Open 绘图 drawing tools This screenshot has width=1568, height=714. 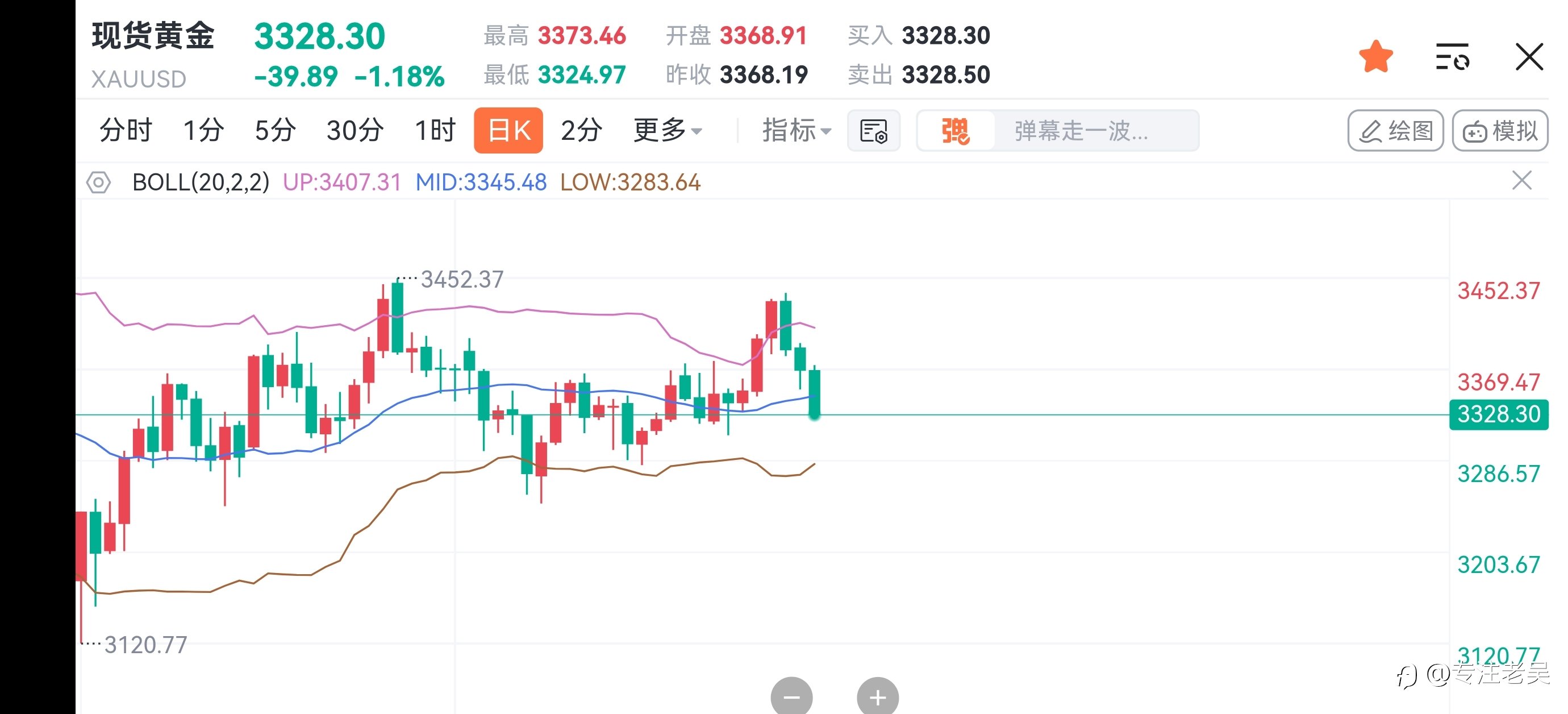(x=1395, y=130)
